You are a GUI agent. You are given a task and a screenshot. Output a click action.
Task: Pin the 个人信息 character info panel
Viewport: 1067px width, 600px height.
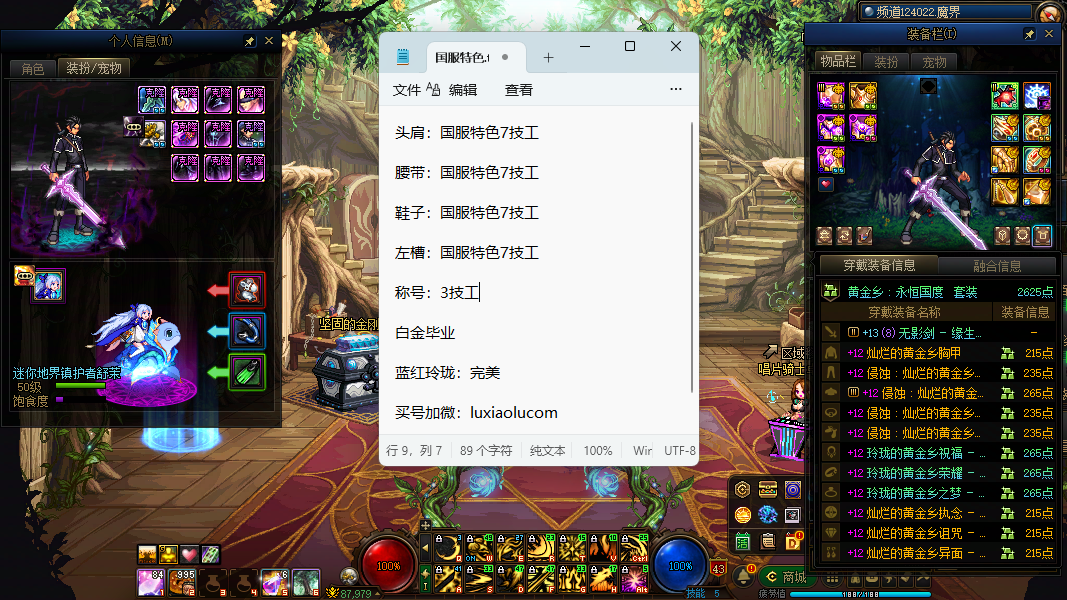(x=249, y=42)
